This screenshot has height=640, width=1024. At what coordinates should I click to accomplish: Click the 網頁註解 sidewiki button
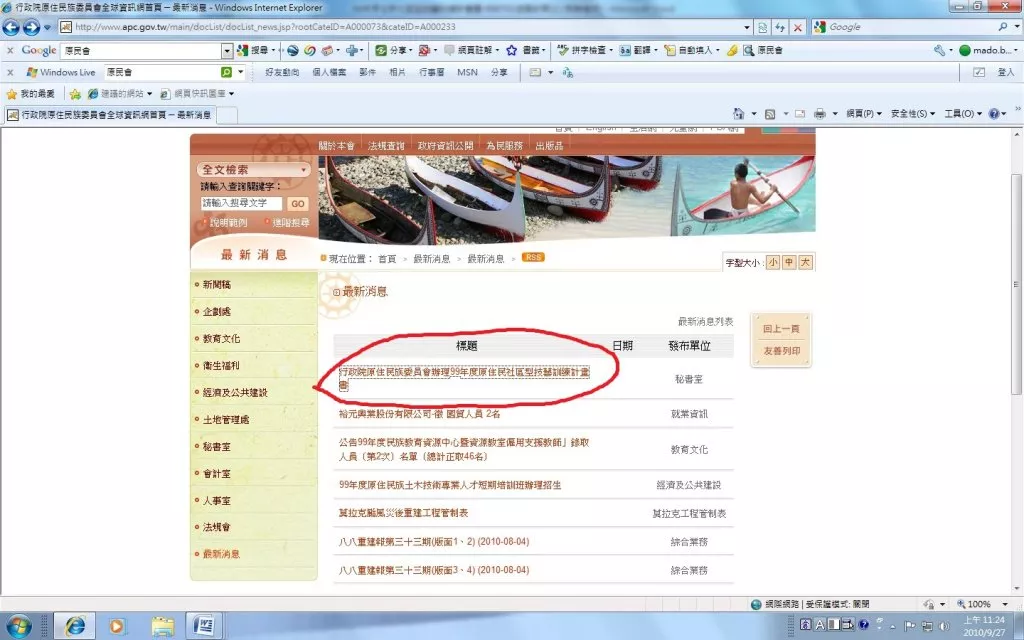click(x=471, y=50)
